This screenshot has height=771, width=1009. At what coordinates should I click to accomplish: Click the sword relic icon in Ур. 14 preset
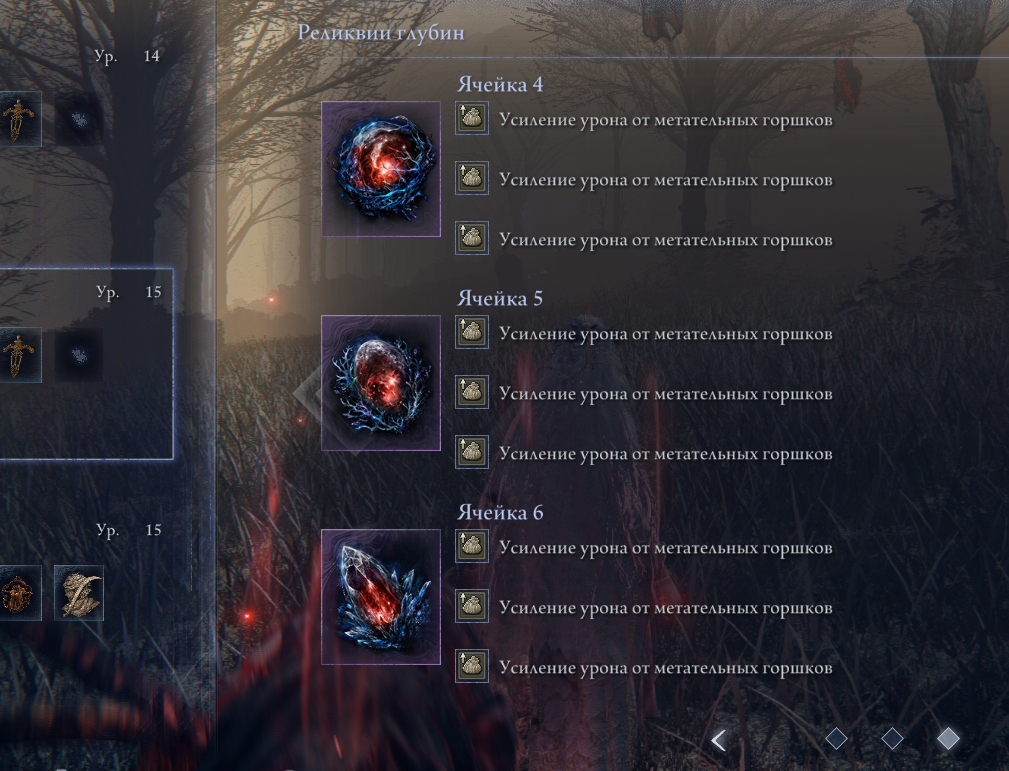pos(19,119)
